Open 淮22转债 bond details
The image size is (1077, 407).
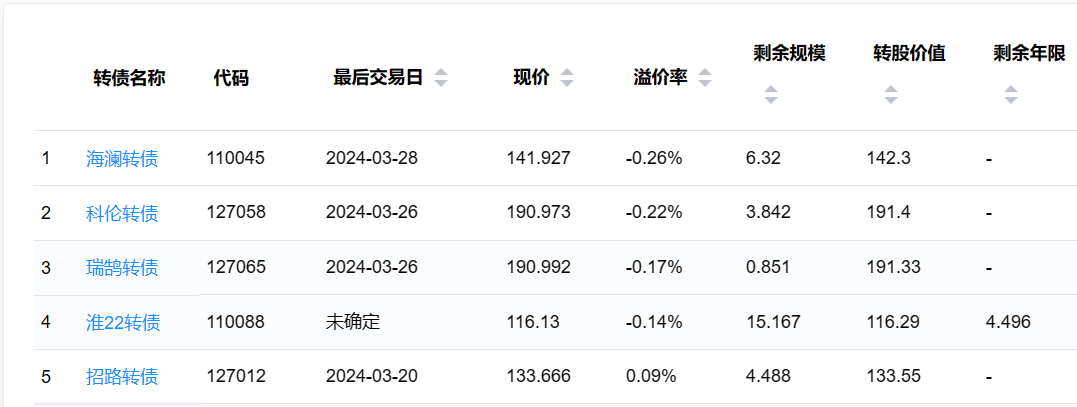tap(123, 322)
